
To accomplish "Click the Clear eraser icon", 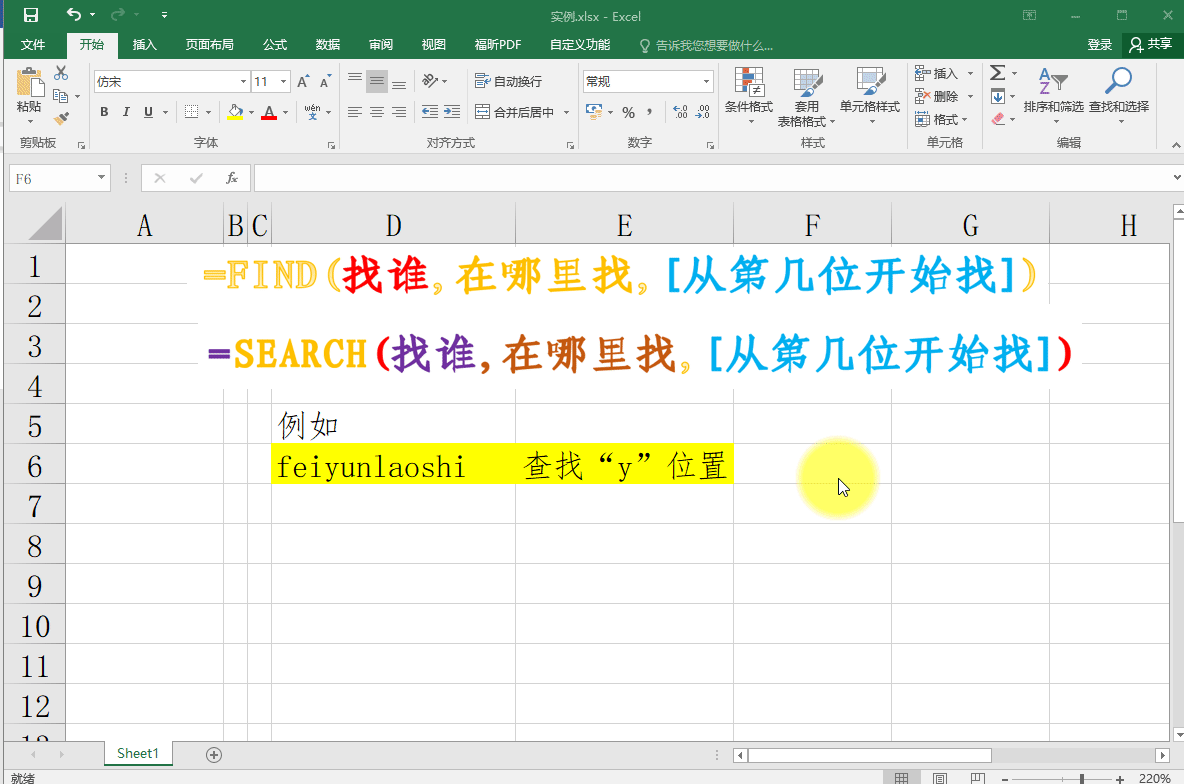I will coord(997,119).
